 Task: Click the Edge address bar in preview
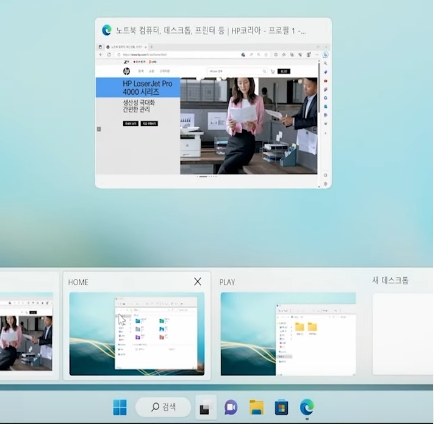point(177,54)
